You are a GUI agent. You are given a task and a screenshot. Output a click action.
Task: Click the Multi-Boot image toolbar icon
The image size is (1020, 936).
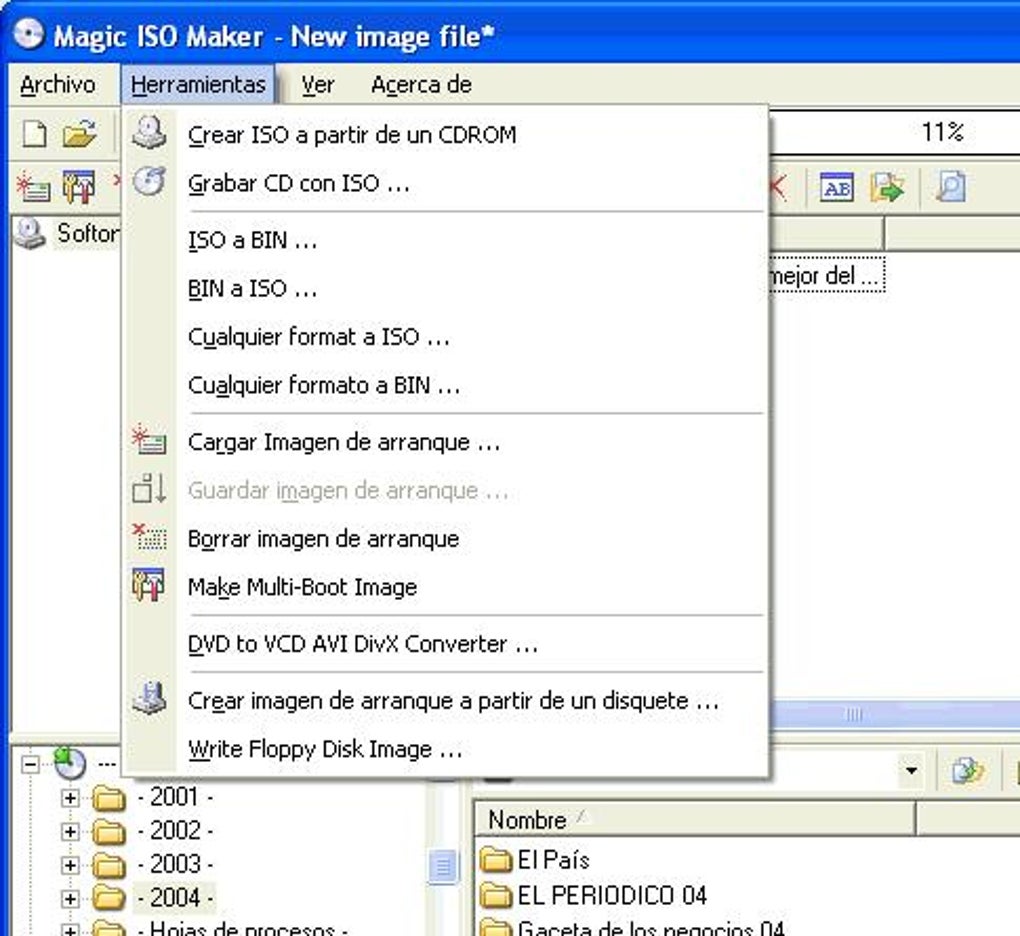point(79,188)
